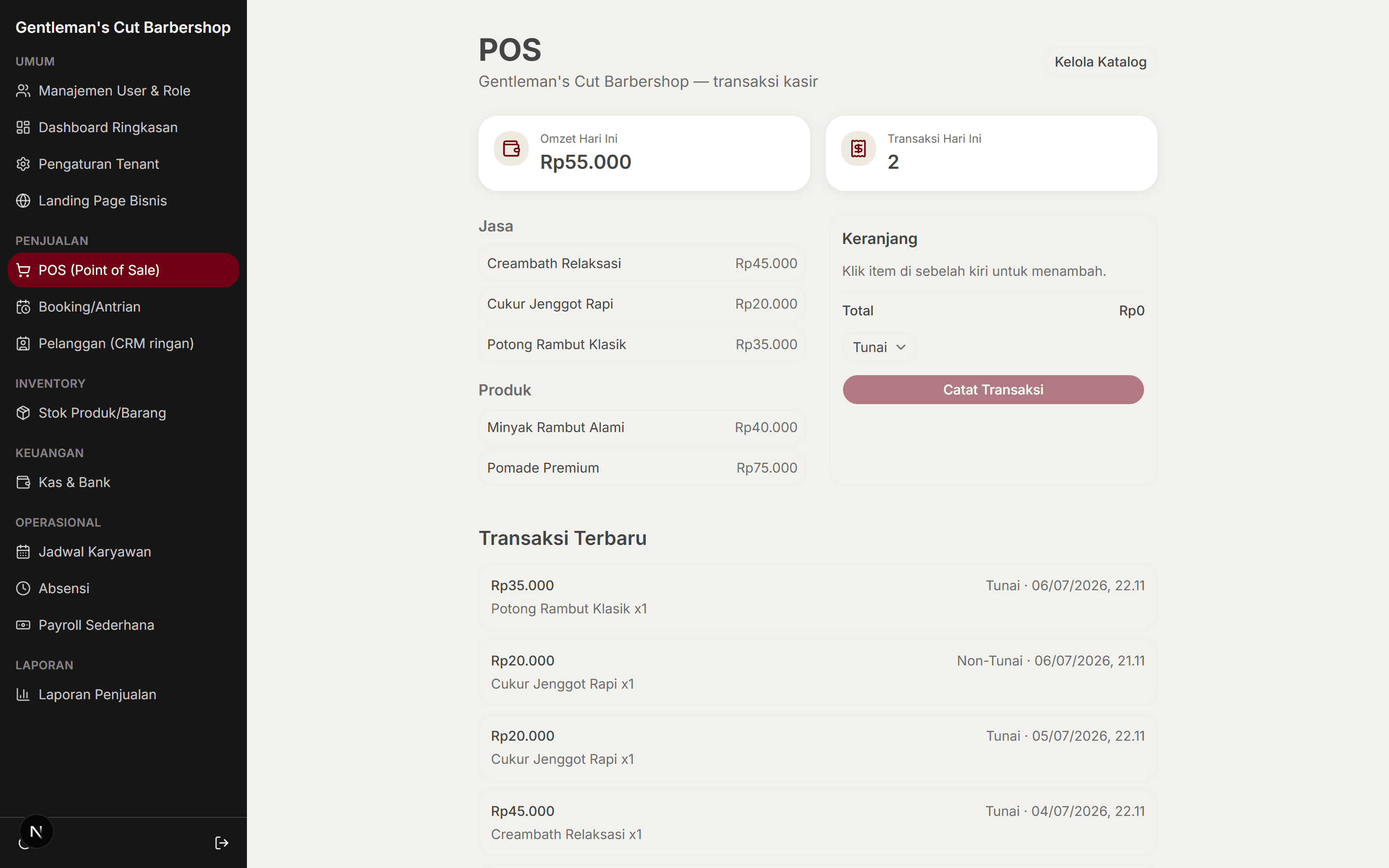This screenshot has height=868, width=1389.
Task: Click the round N avatar badge
Action: coord(36,831)
